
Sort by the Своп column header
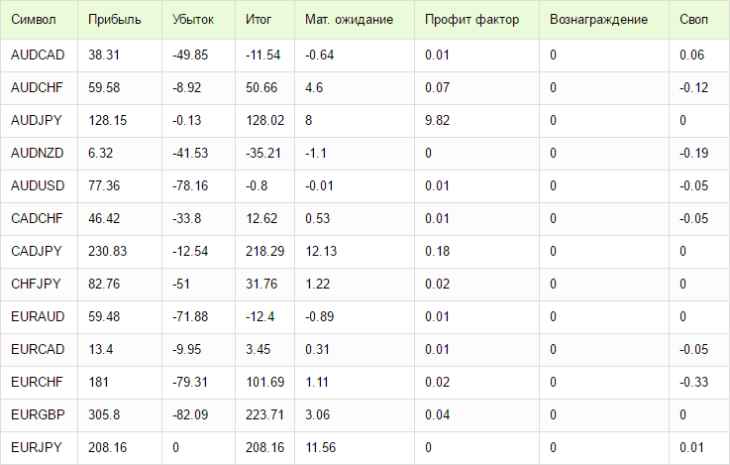click(693, 20)
